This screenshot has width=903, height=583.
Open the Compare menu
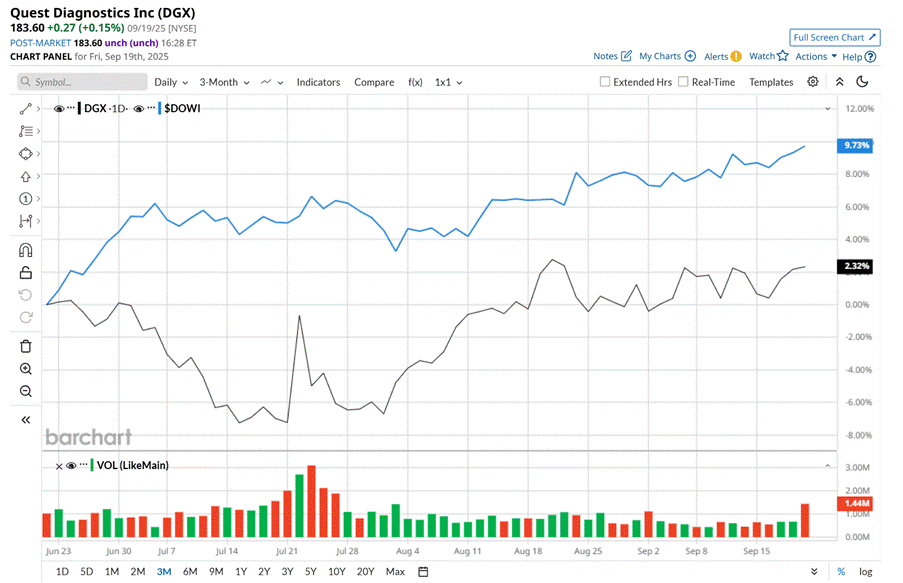(374, 82)
